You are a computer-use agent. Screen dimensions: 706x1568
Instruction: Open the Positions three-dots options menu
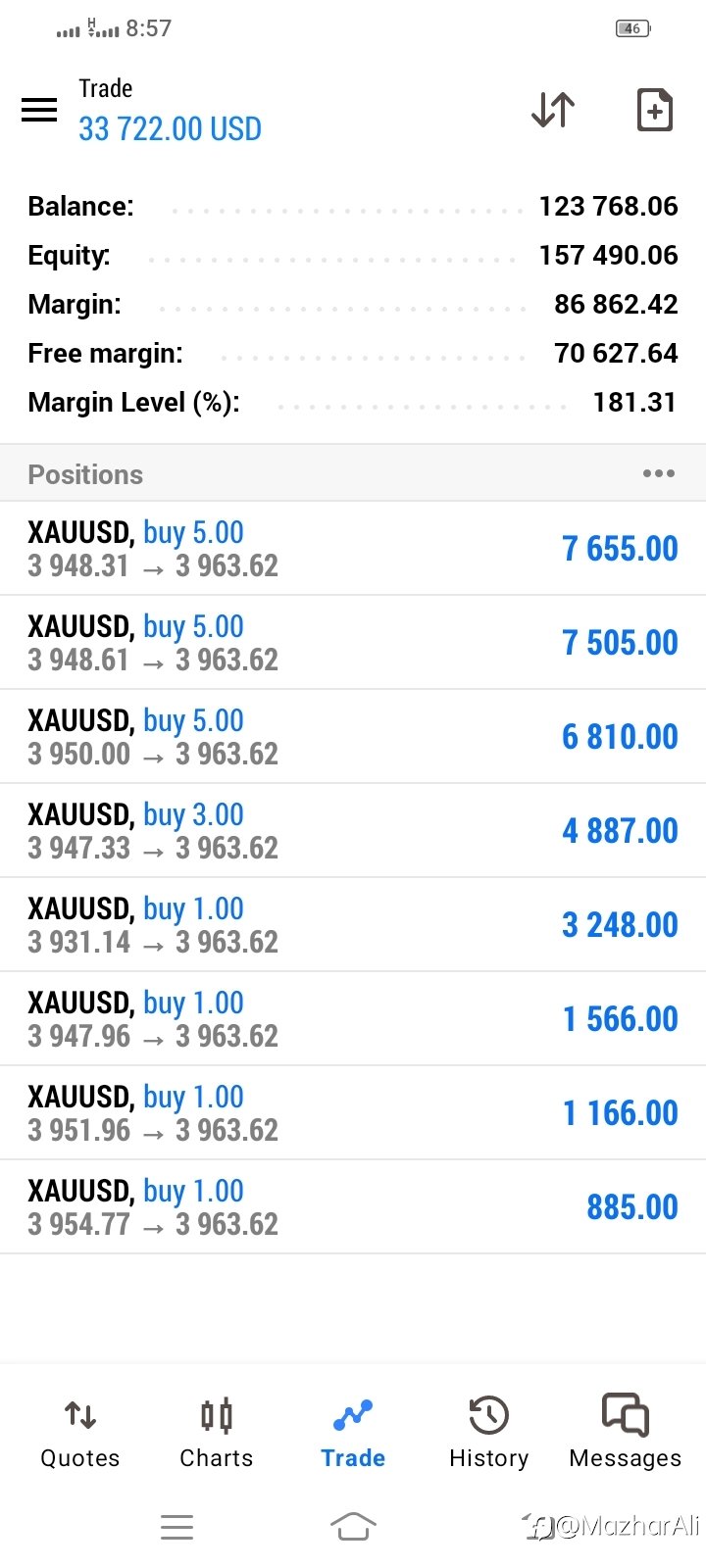coord(658,474)
